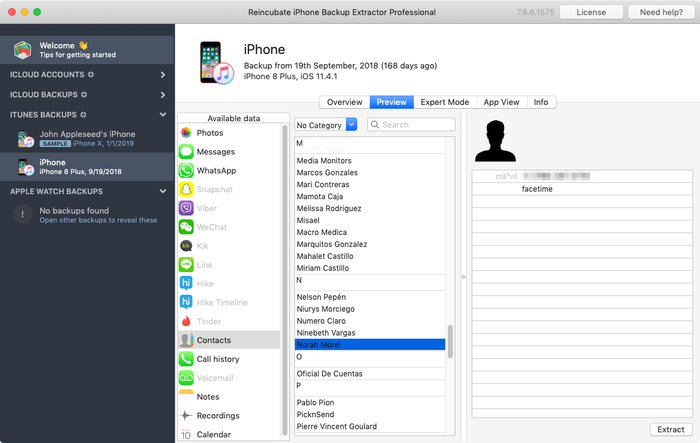Select contact Pablo Pion
This screenshot has width=700, height=443.
coord(370,402)
